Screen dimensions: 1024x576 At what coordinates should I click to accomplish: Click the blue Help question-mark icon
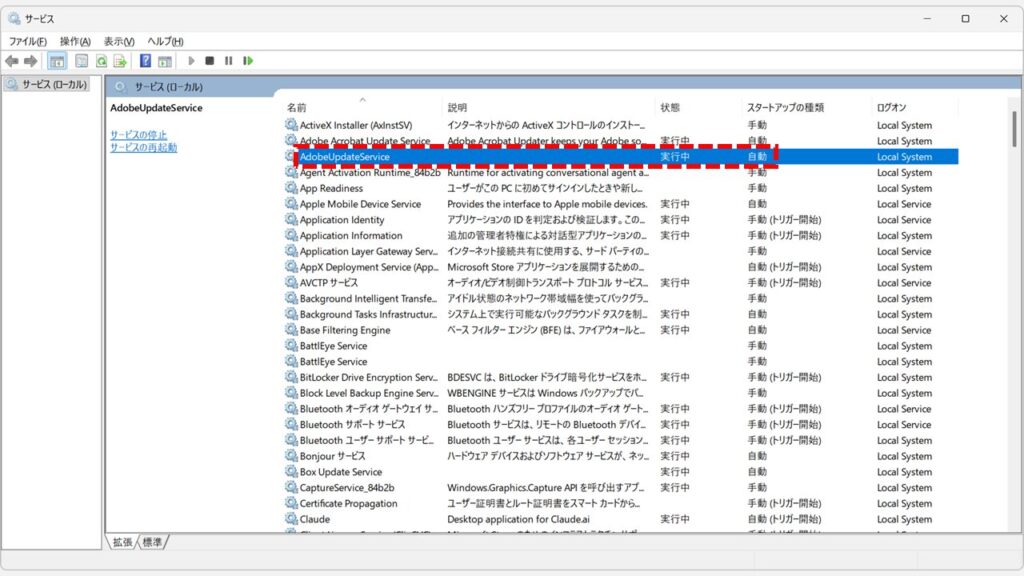[x=145, y=61]
